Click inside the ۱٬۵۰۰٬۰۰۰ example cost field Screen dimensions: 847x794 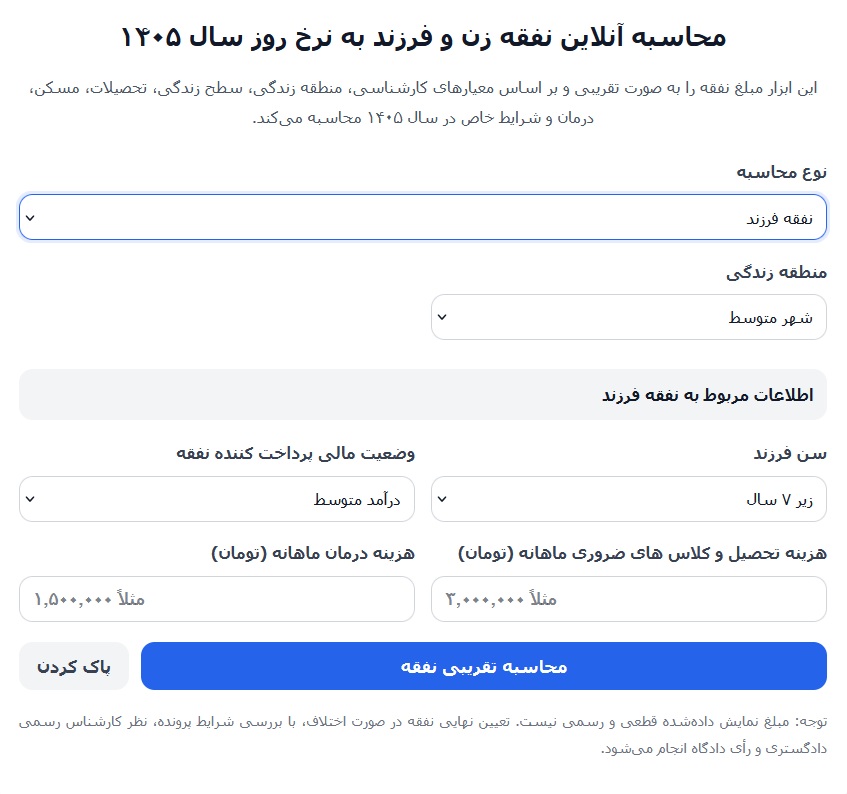[x=216, y=599]
